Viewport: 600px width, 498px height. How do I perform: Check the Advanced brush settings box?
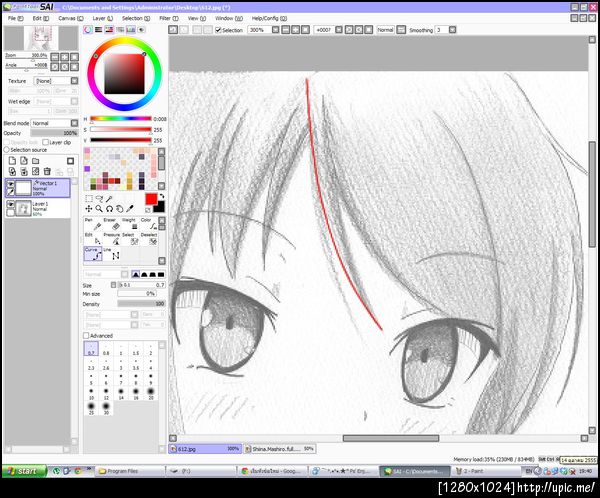click(86, 335)
